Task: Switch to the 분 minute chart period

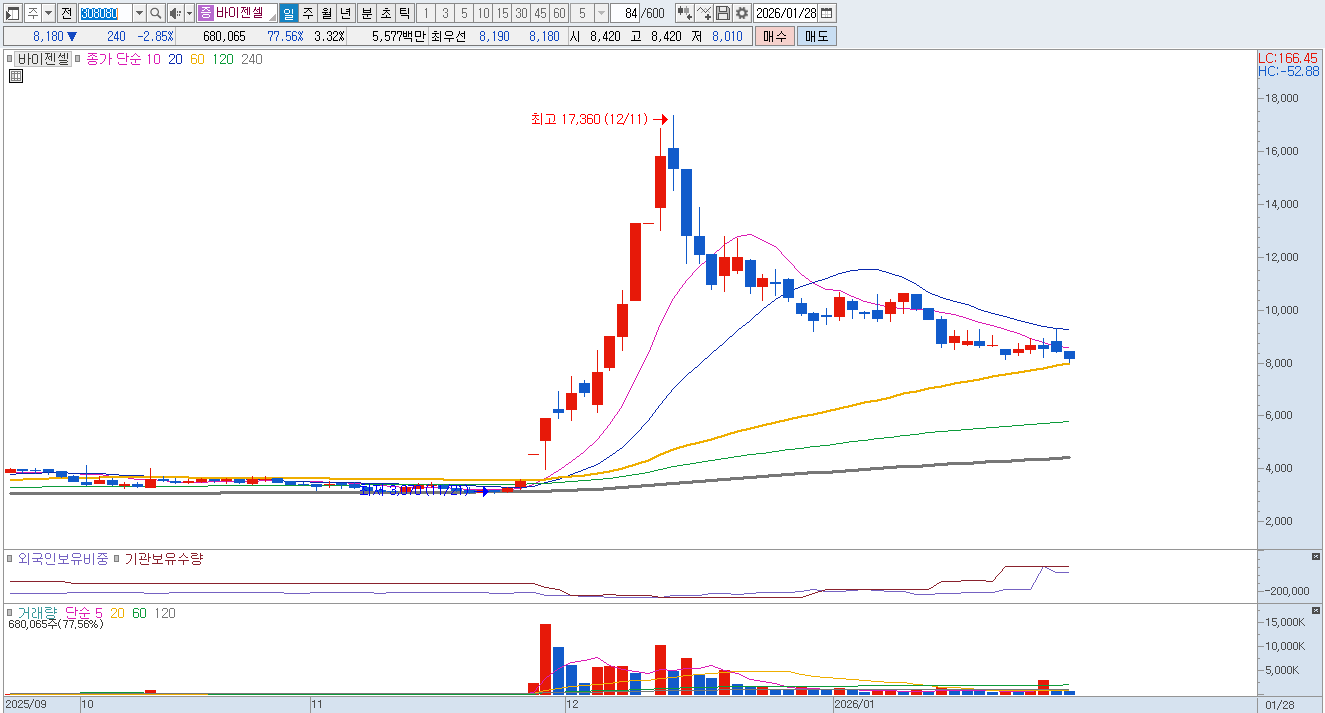Action: click(x=366, y=13)
